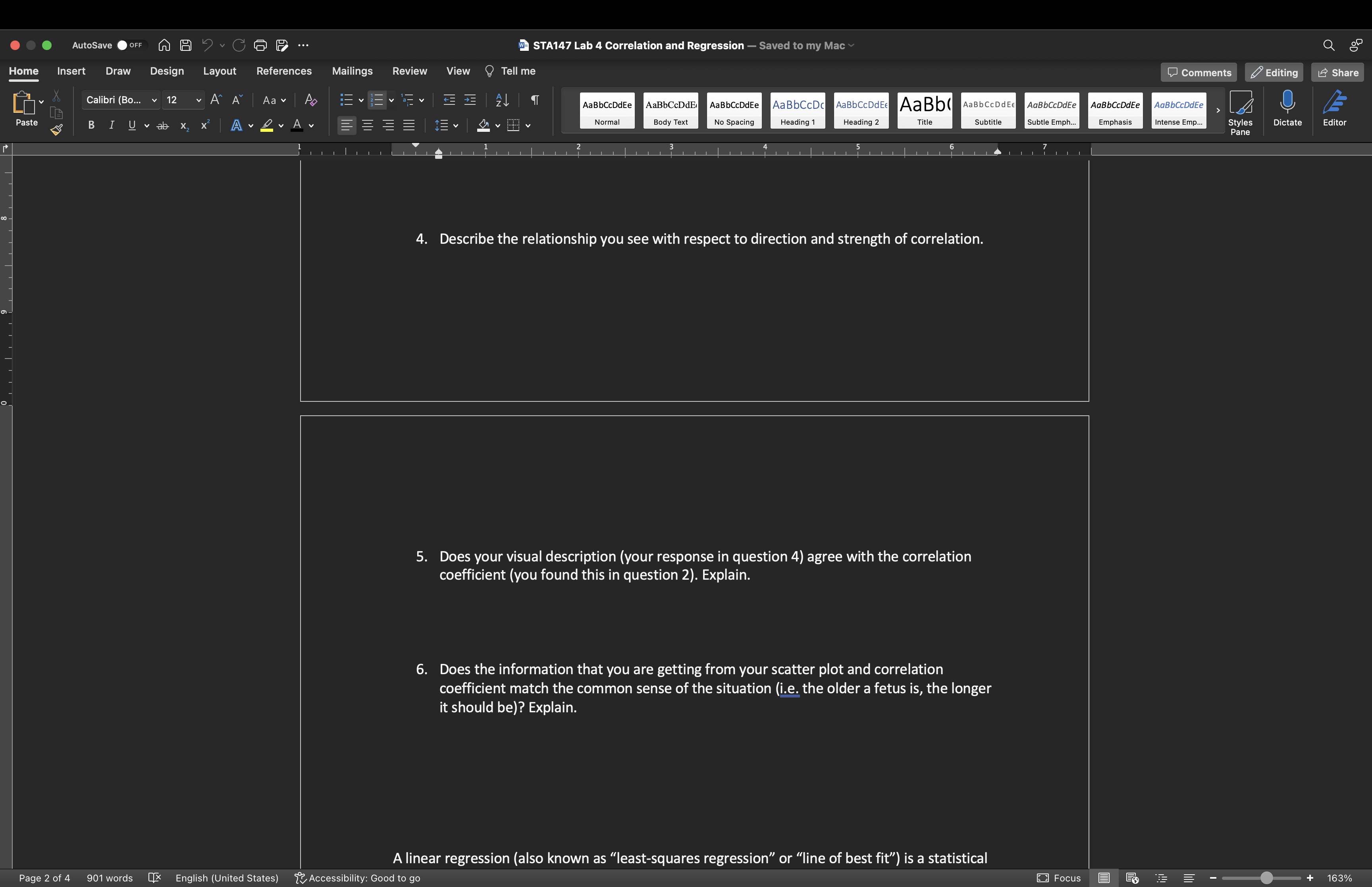Click the Sort A-Z icon
1372x887 pixels.
(x=502, y=100)
